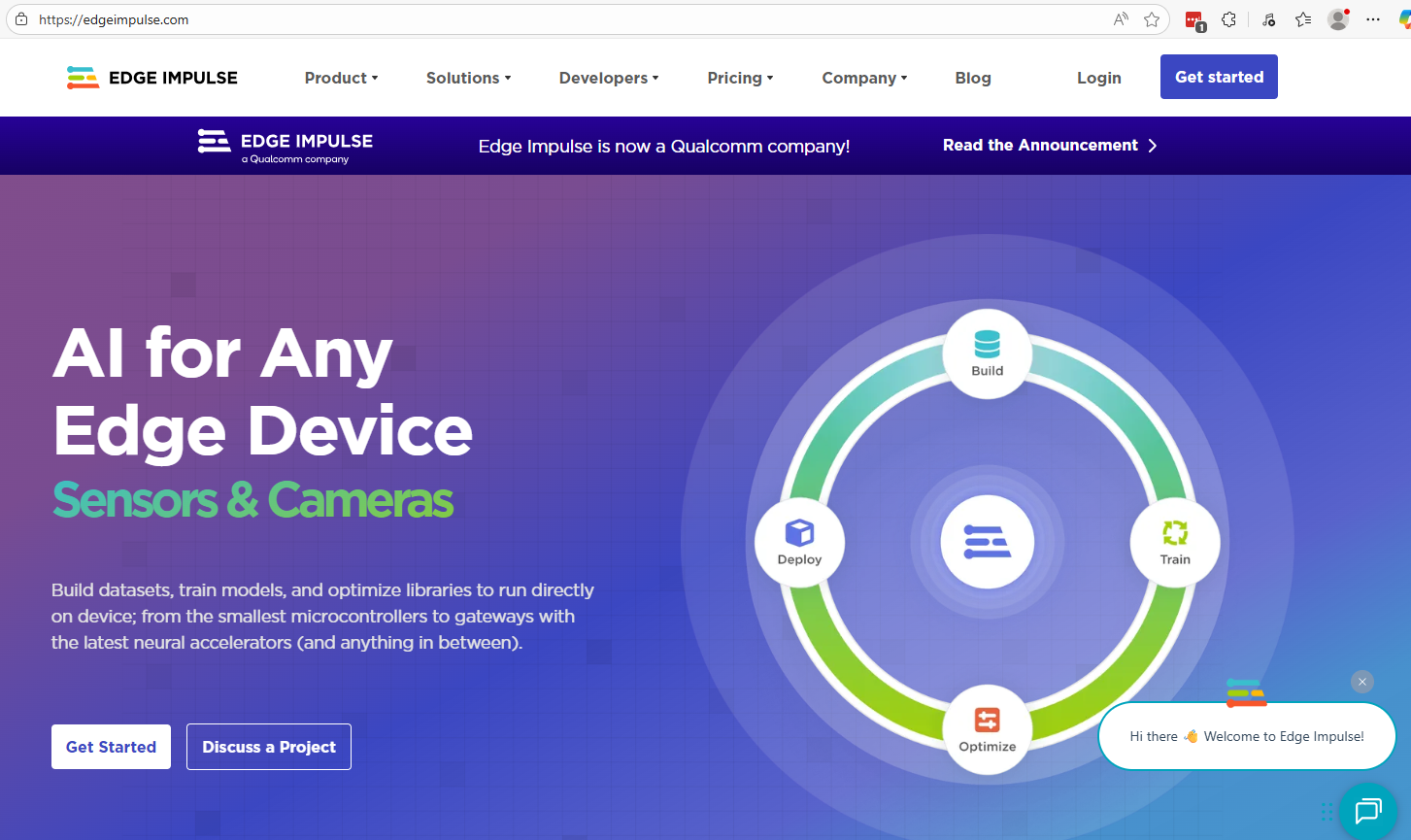Open the Developers dropdown menu
Screen dimensions: 1411x840
(609, 78)
